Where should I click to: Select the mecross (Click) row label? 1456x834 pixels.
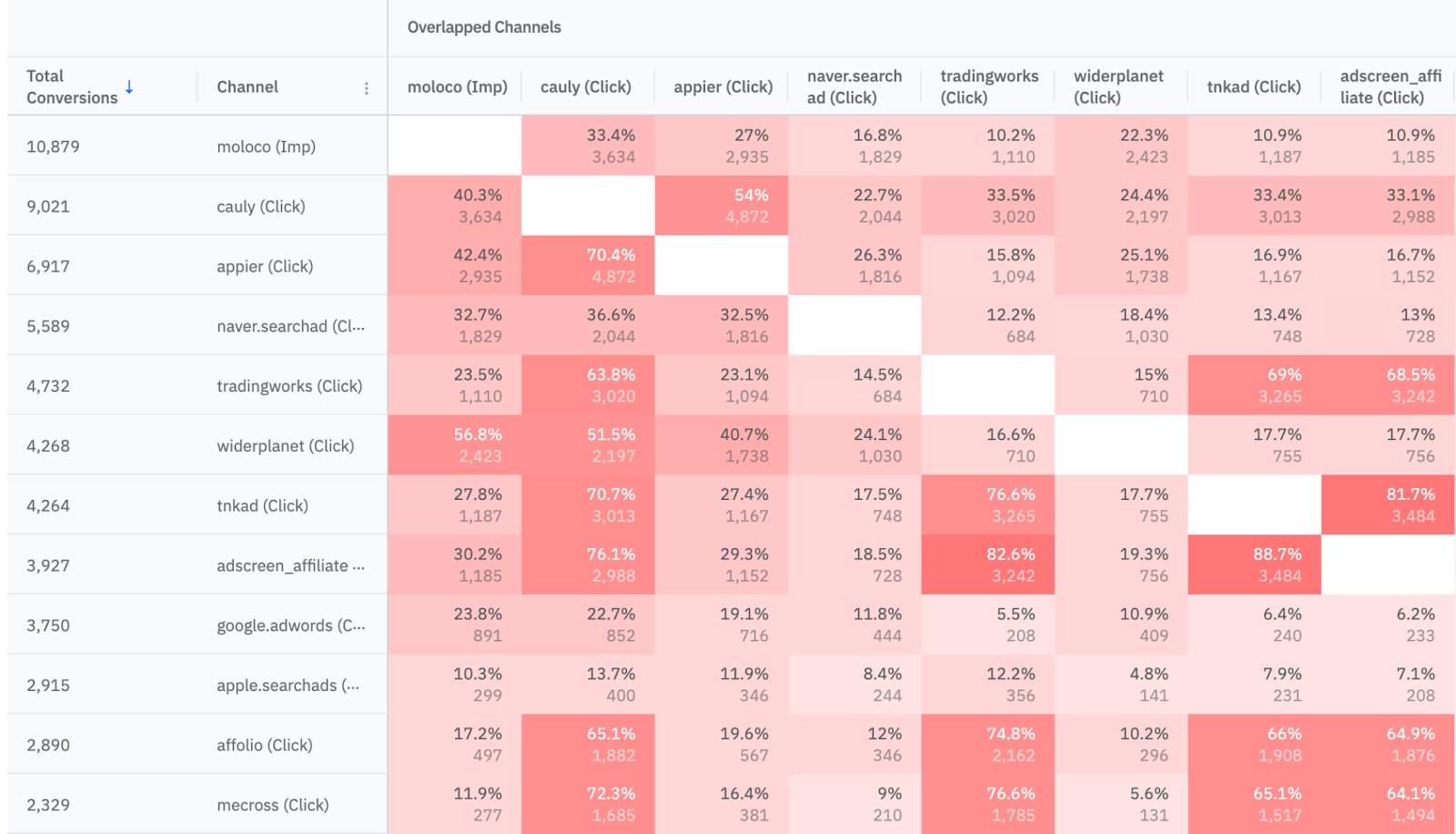click(272, 805)
